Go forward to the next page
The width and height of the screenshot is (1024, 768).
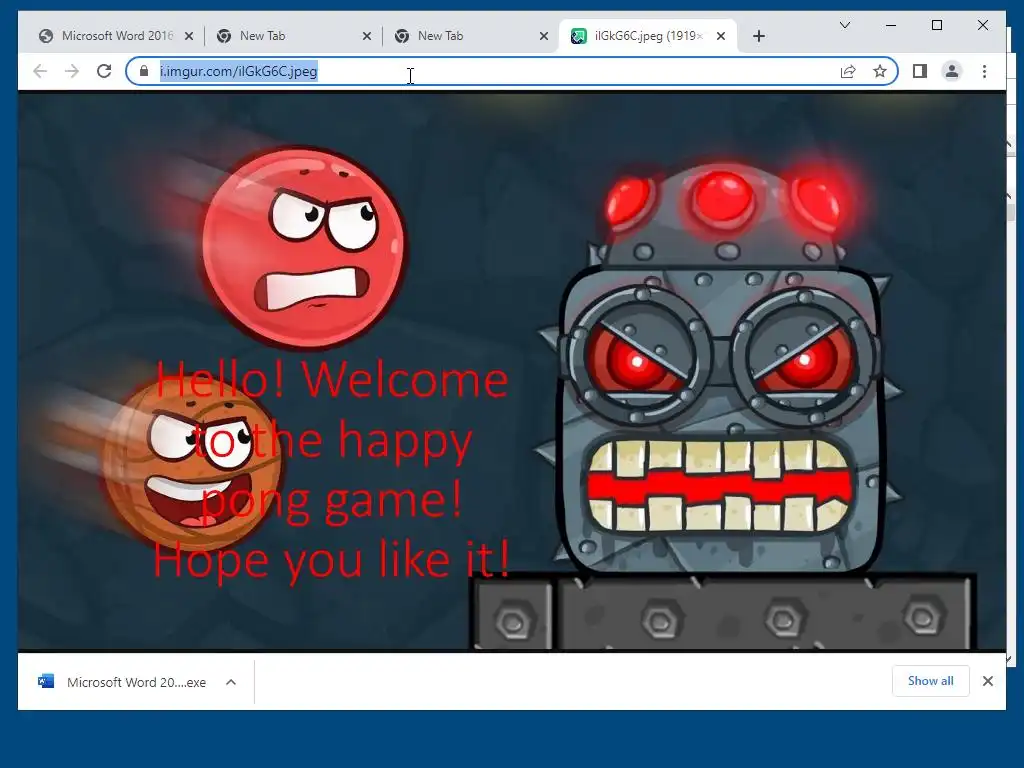(72, 71)
